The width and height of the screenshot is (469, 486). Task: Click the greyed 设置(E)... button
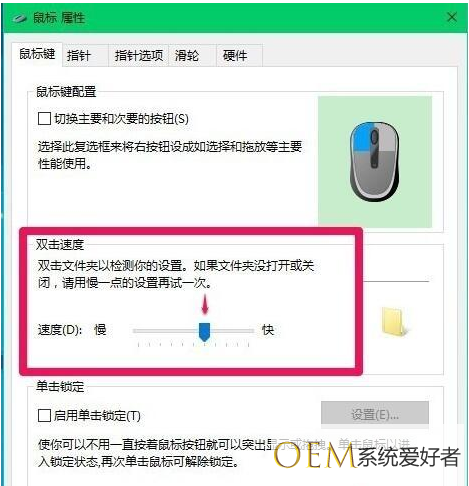[x=375, y=415]
